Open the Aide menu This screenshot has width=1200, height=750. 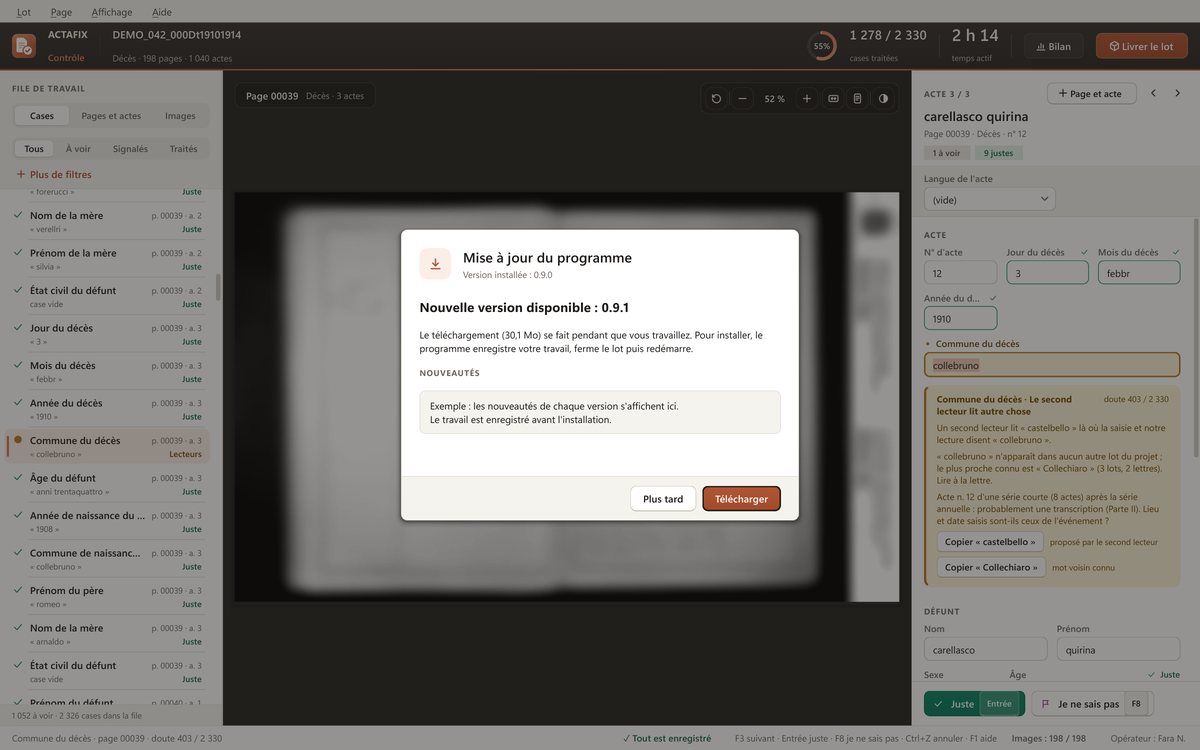click(x=162, y=12)
